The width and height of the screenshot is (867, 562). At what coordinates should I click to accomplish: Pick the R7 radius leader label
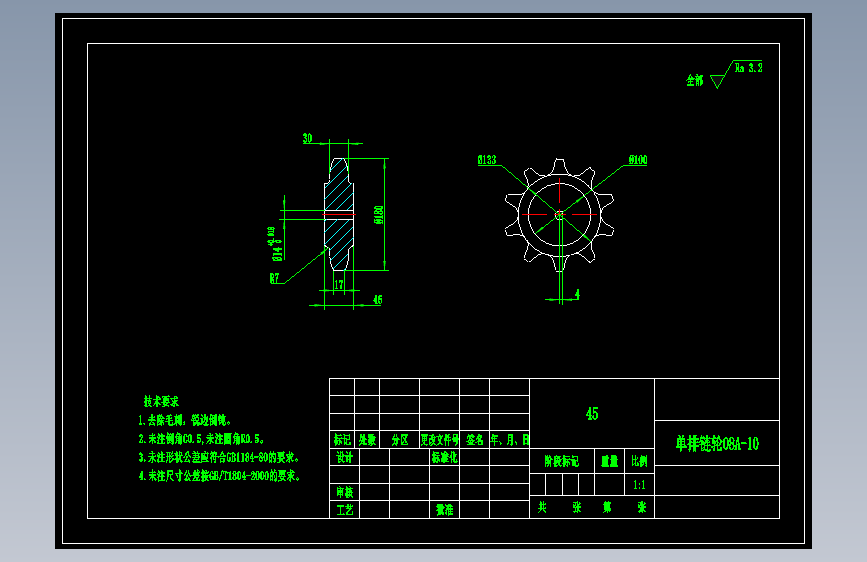coord(274,278)
